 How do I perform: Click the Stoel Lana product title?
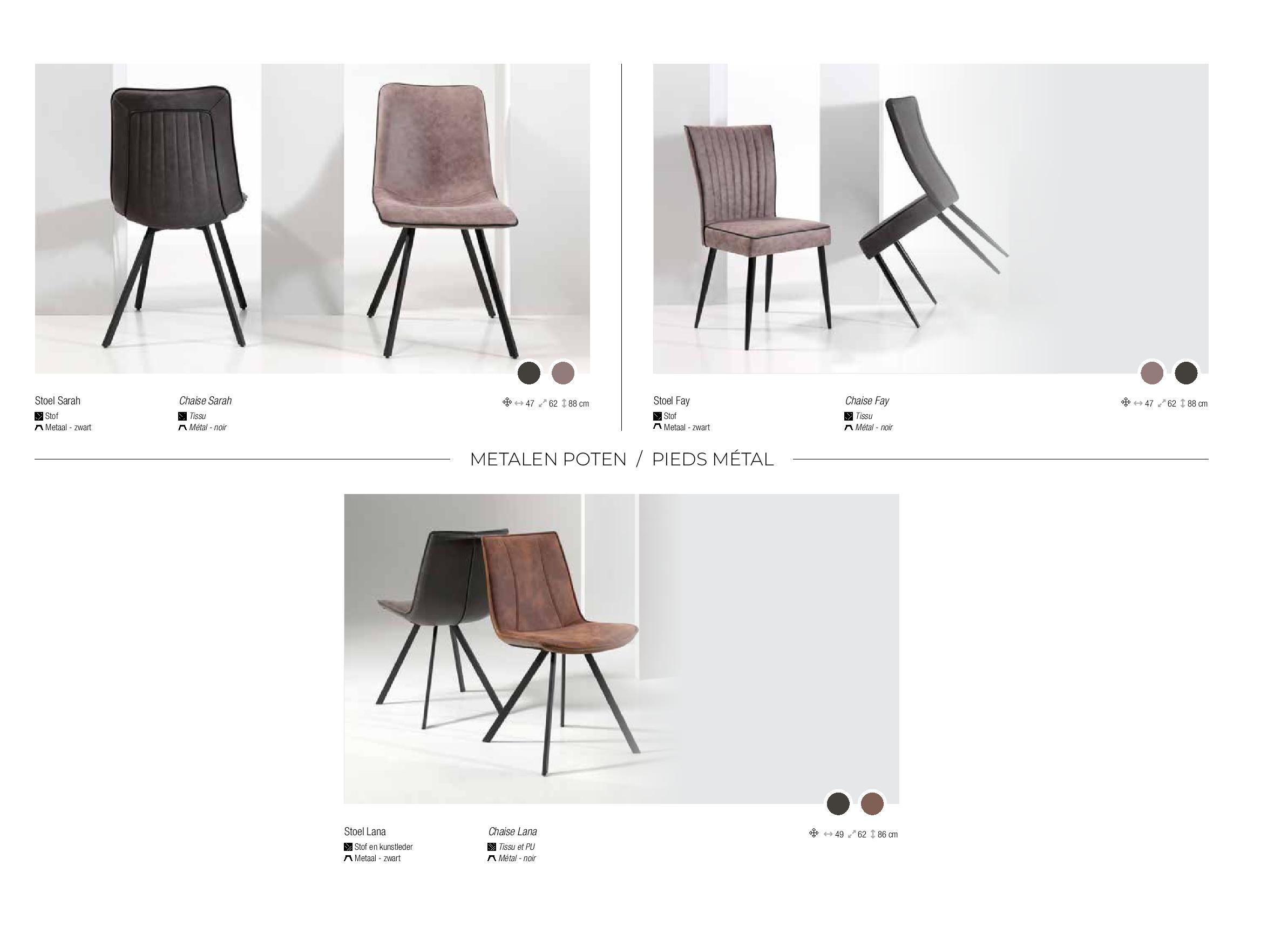(364, 831)
